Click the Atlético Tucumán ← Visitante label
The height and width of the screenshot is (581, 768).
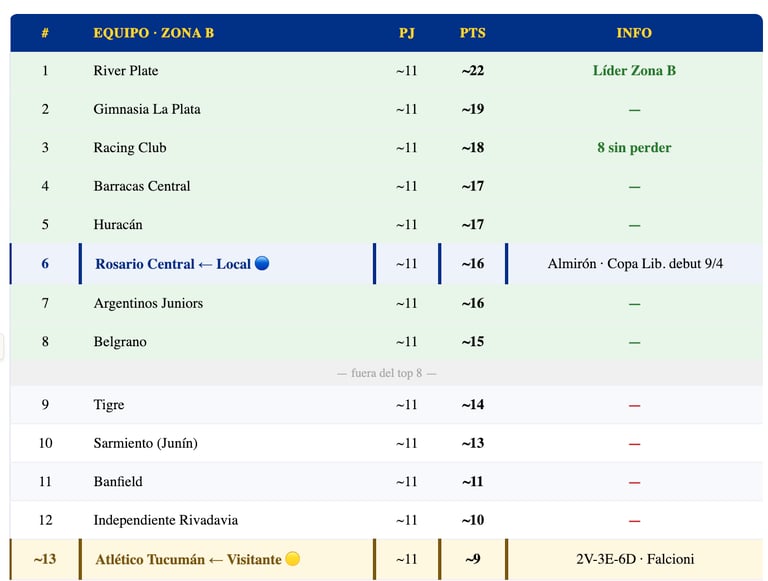[x=188, y=559]
